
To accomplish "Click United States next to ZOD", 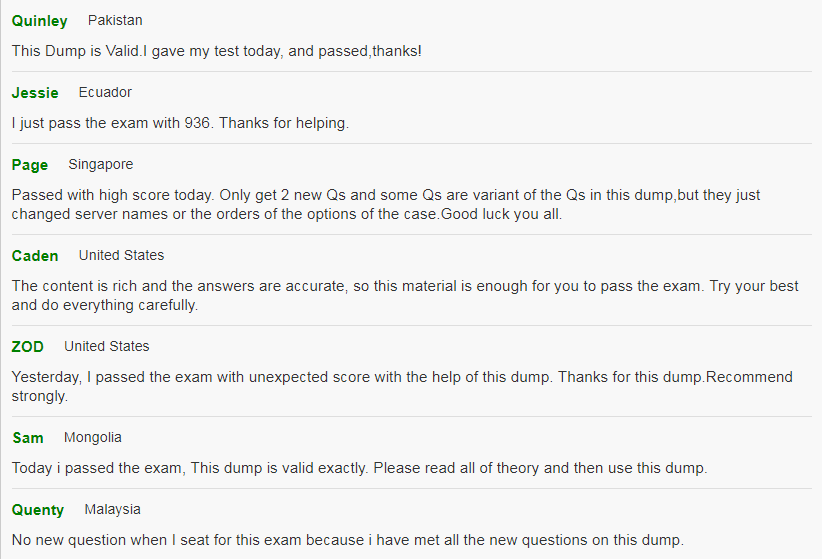I will click(x=106, y=346).
